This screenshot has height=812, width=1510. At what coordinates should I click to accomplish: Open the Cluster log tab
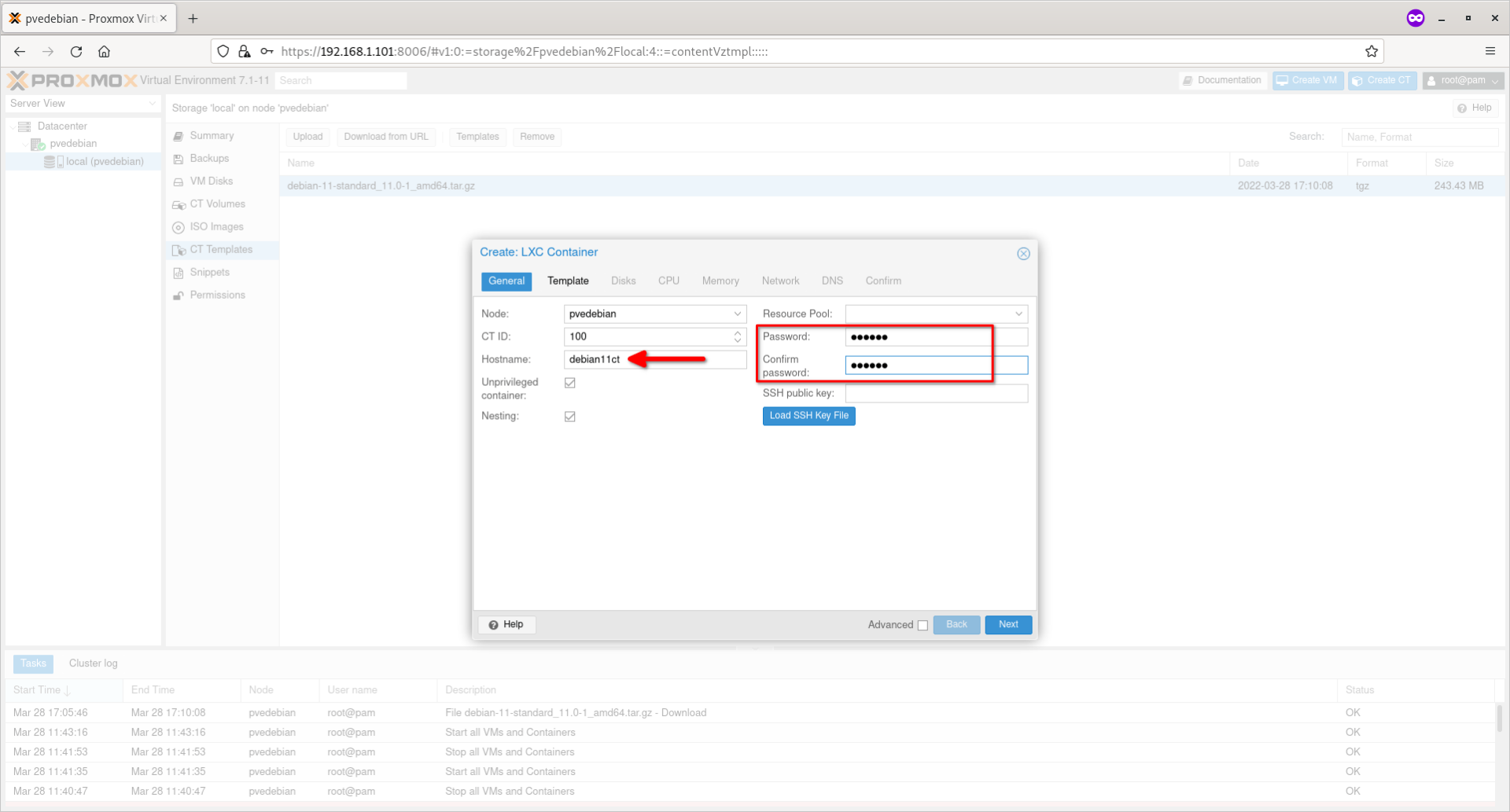(x=92, y=663)
